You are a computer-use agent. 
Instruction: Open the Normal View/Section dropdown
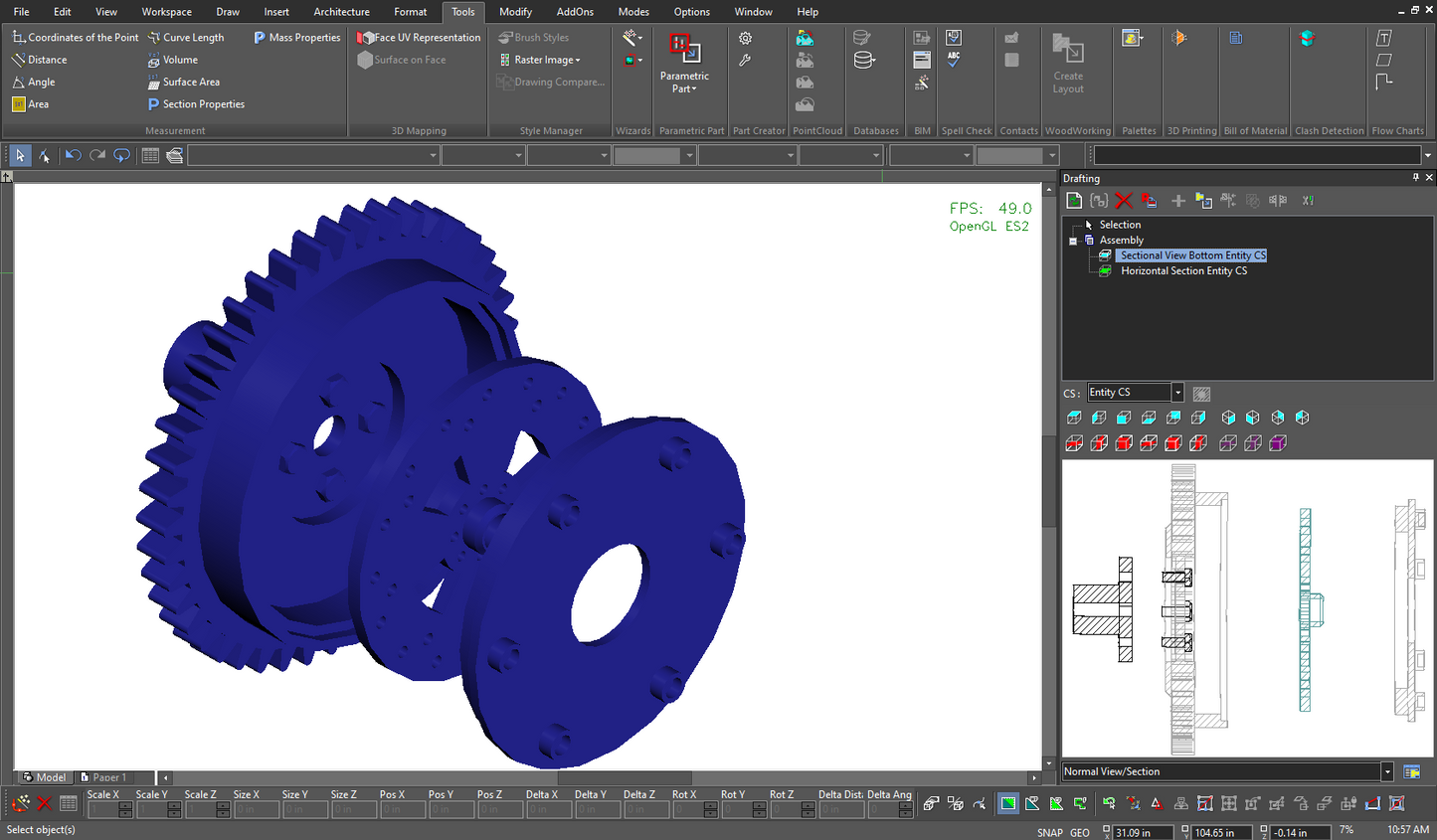point(1388,770)
